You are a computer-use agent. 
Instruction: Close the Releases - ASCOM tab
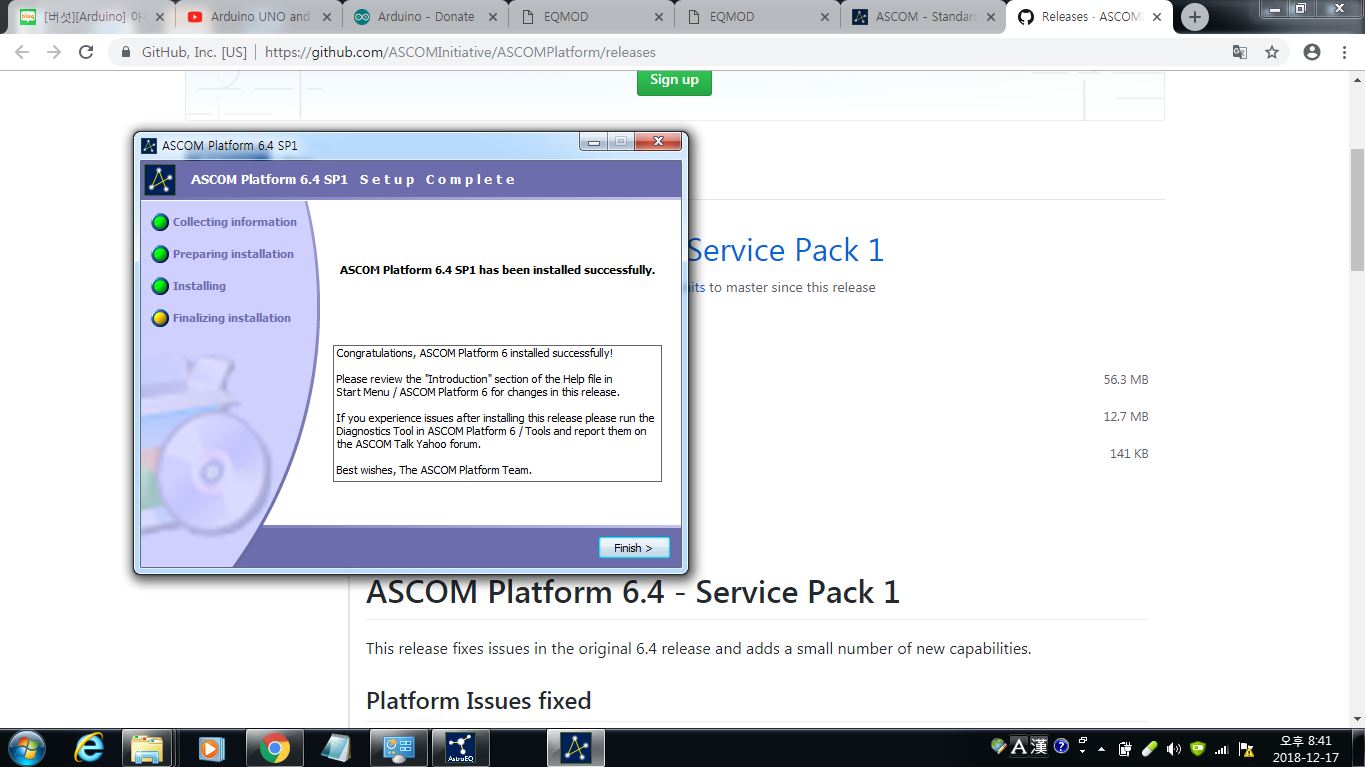1158,17
